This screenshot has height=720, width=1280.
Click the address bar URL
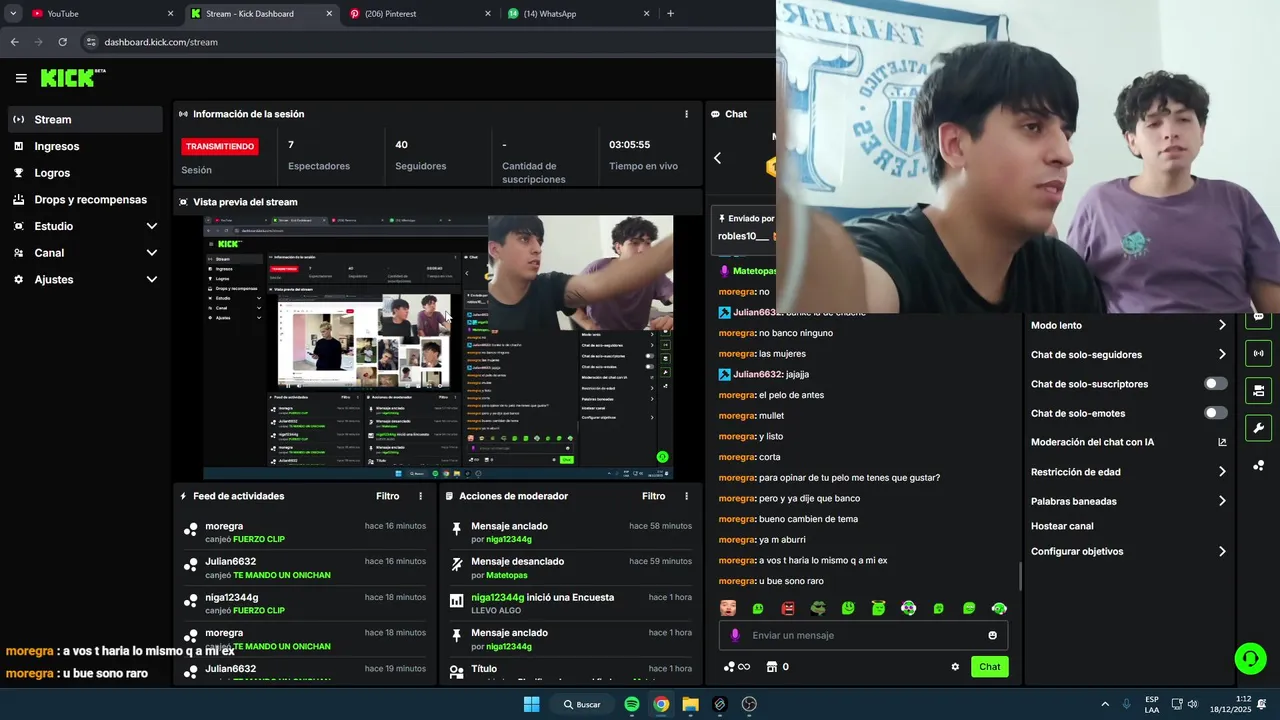[161, 42]
